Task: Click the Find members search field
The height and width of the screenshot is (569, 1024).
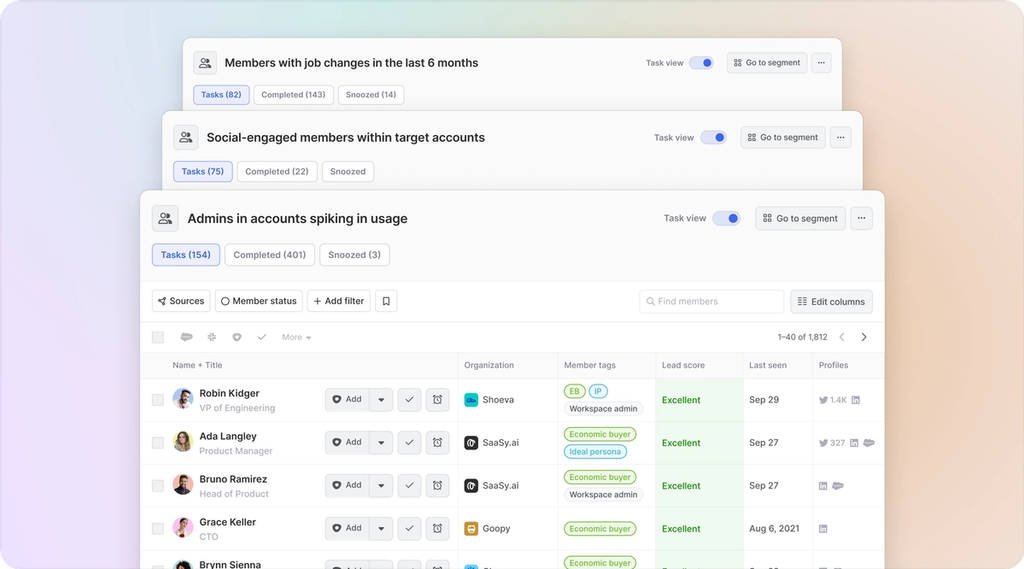Action: tap(711, 302)
